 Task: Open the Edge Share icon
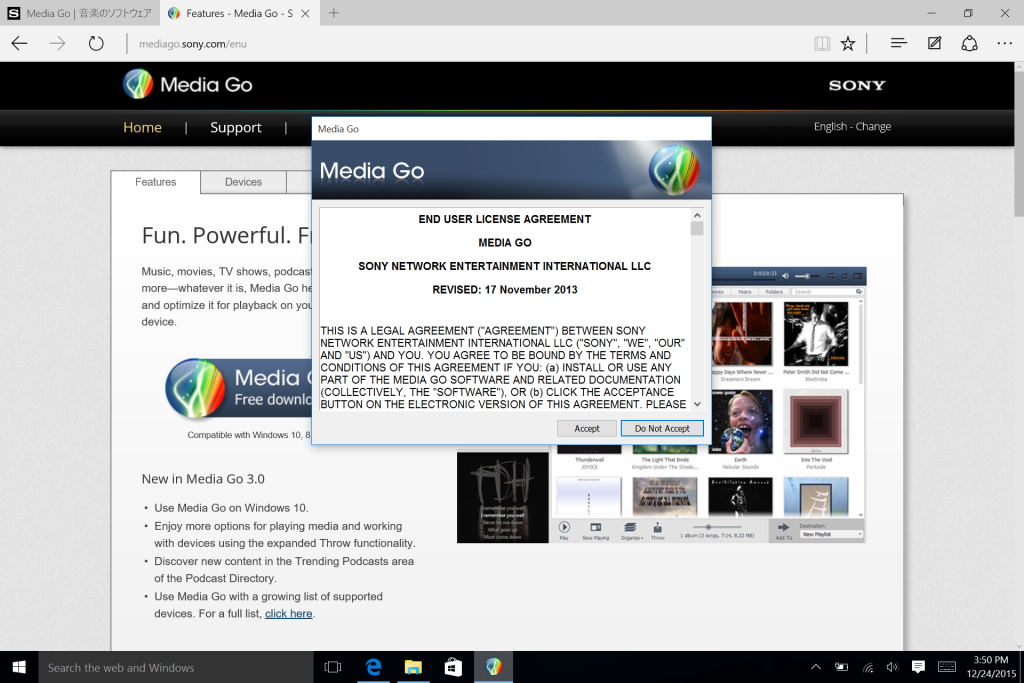tap(969, 44)
